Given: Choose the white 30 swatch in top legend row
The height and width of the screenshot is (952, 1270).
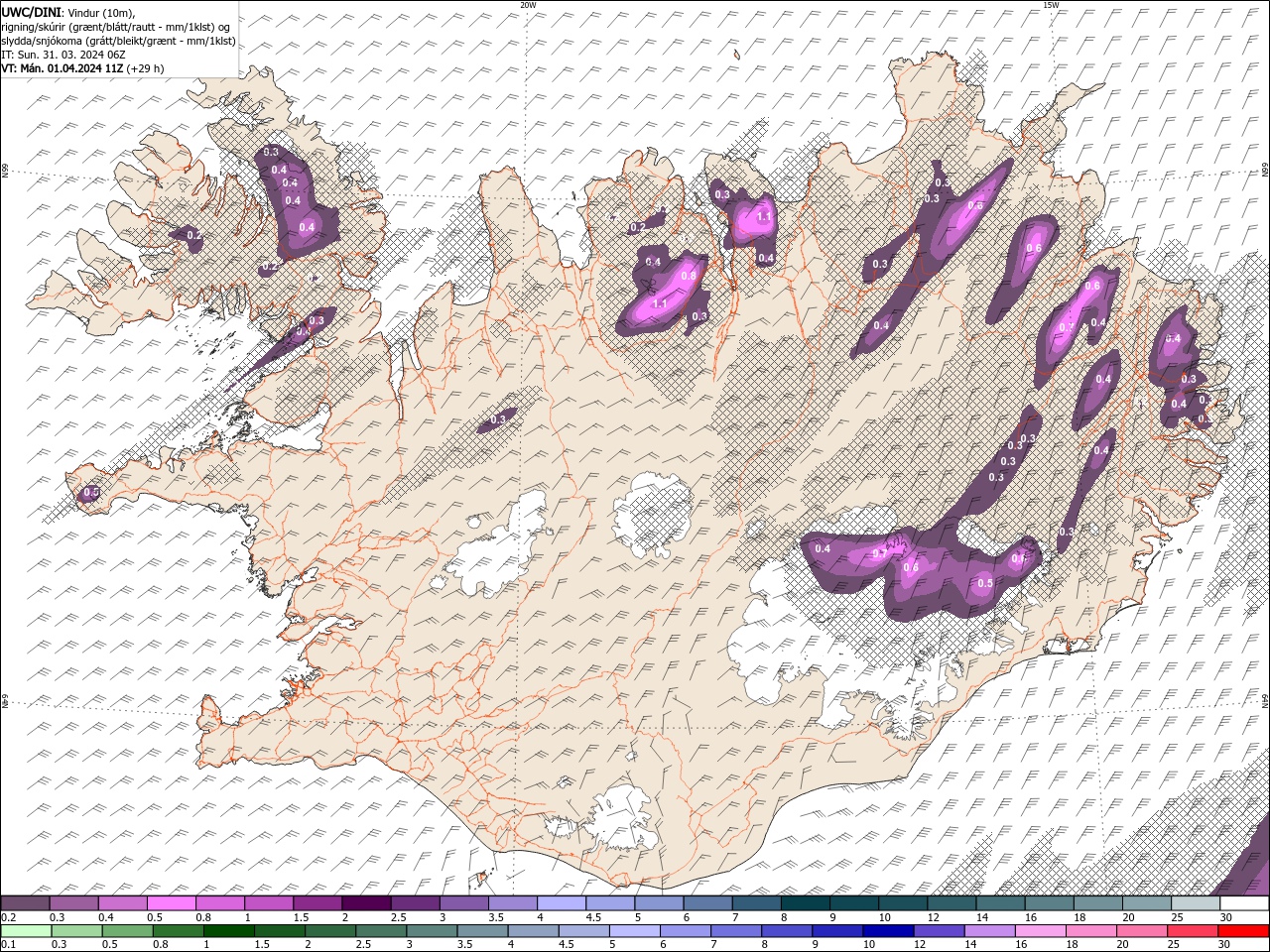Looking at the screenshot, I should (x=1244, y=903).
